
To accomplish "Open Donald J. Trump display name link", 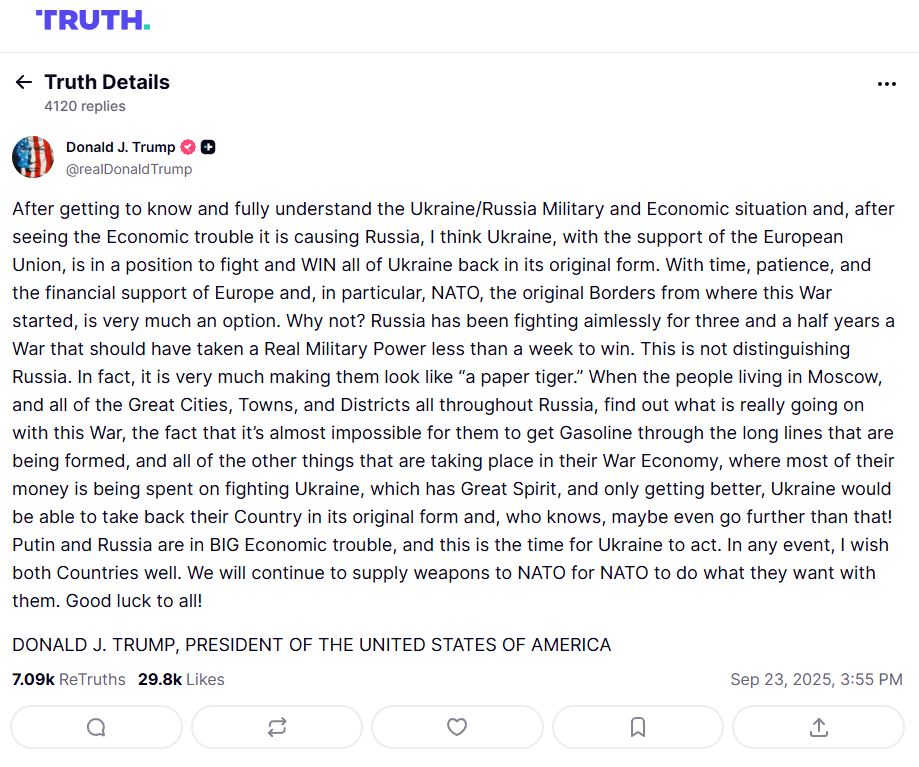I will (x=120, y=147).
